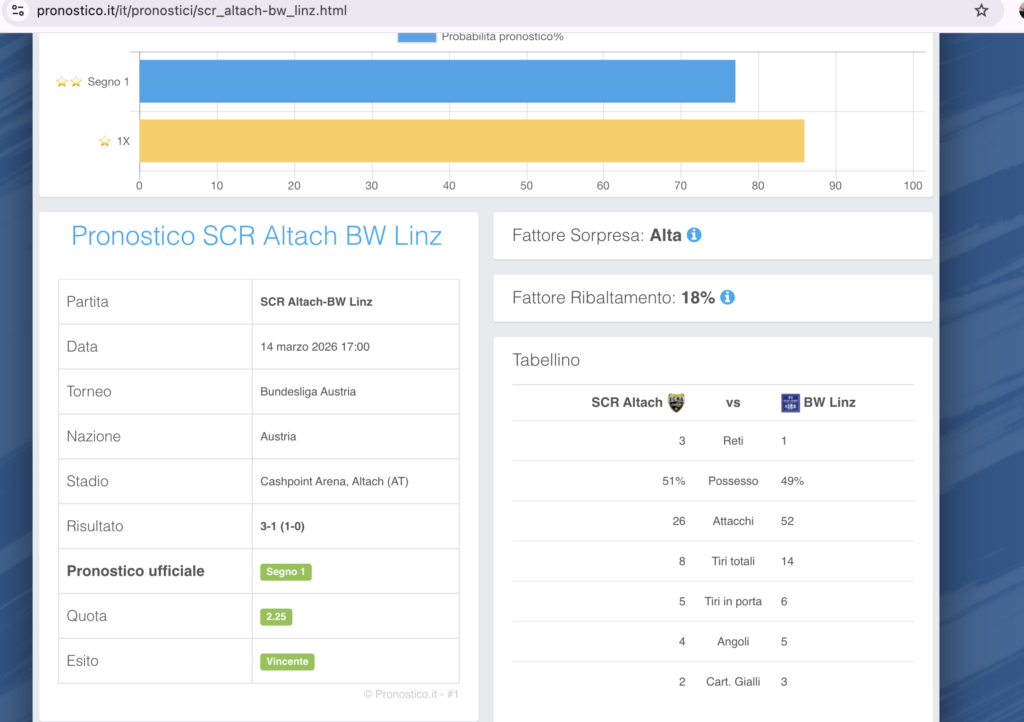The width and height of the screenshot is (1024, 722).
Task: Click the green Vincente outcome badge
Action: pyautogui.click(x=287, y=662)
